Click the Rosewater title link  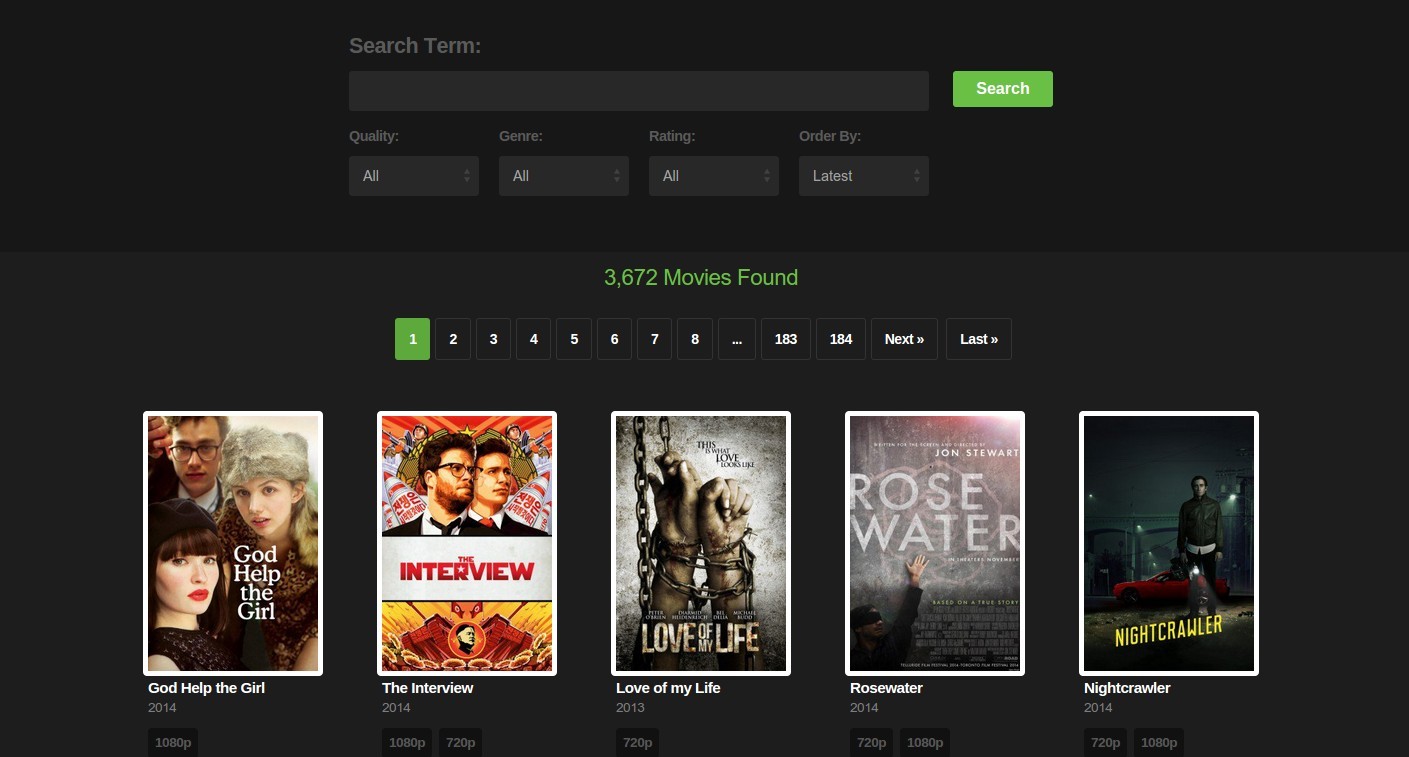(886, 688)
